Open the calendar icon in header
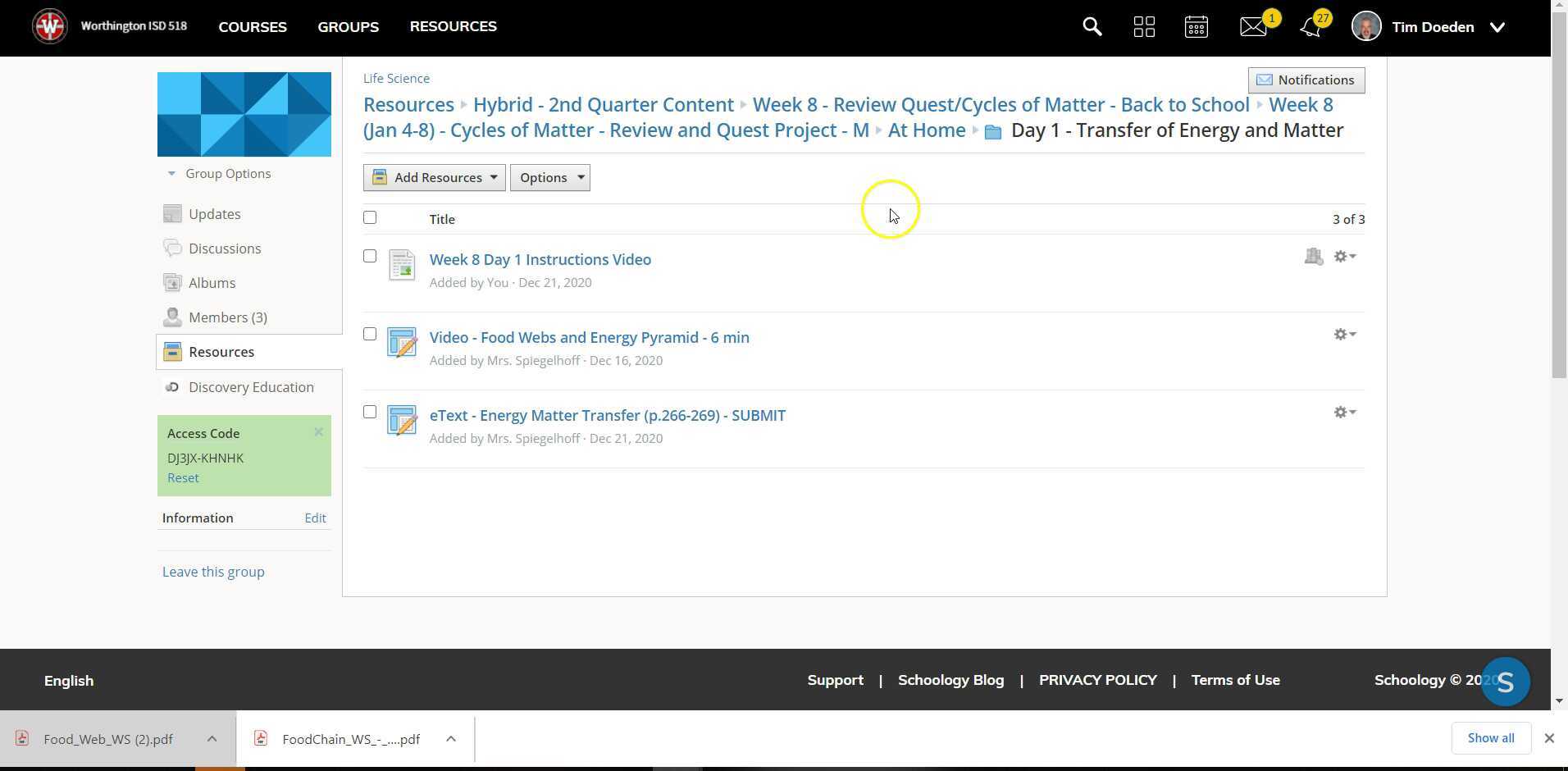The width and height of the screenshot is (1568, 771). tap(1196, 27)
